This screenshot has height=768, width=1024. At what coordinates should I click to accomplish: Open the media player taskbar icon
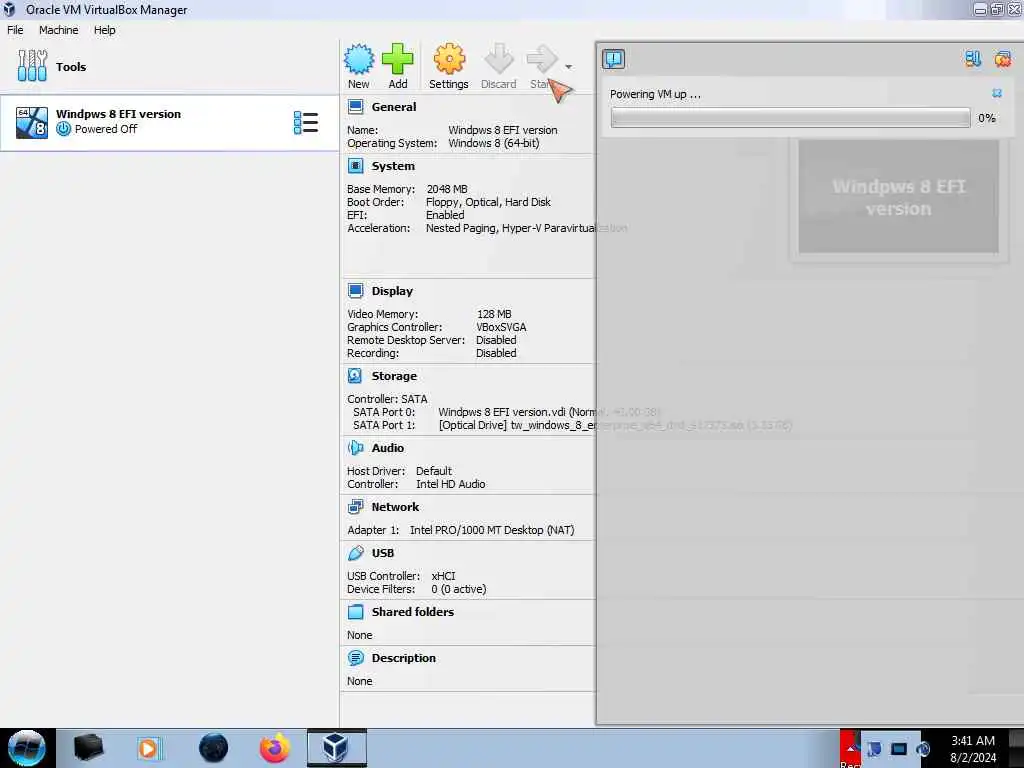point(148,748)
